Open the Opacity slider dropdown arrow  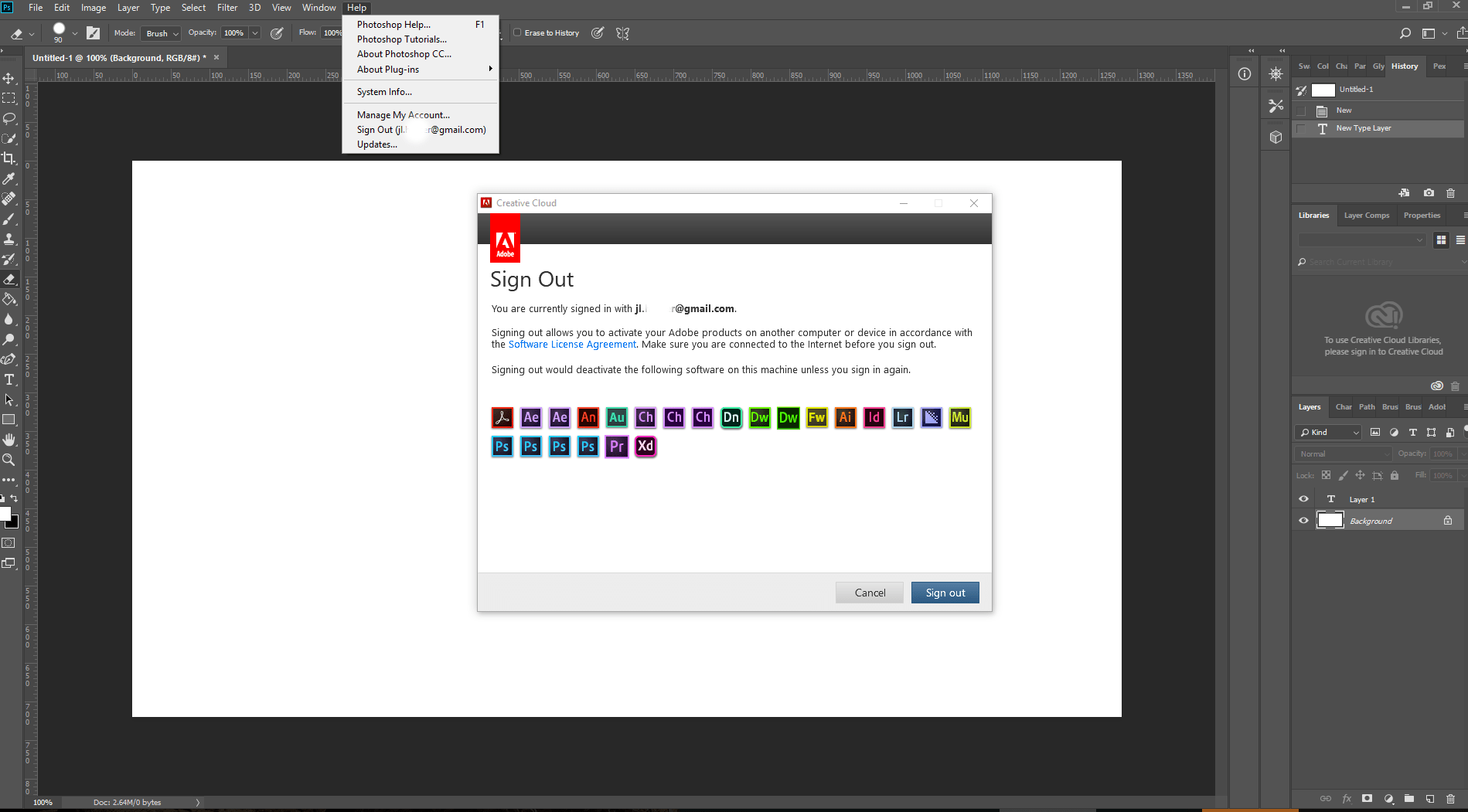click(255, 33)
